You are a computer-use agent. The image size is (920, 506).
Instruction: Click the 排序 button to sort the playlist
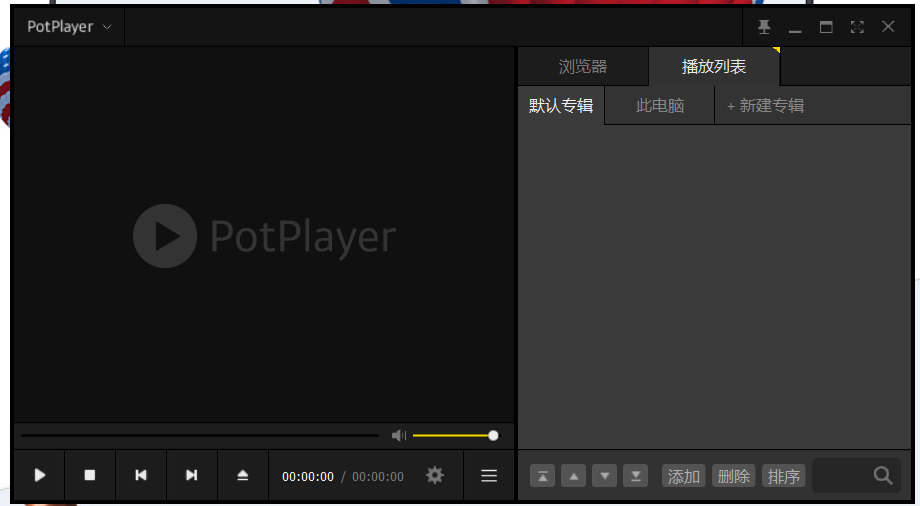click(x=783, y=476)
